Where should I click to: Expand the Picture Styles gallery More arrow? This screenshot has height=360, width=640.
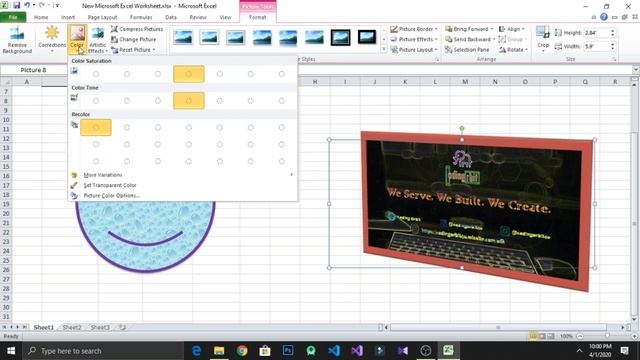(384, 49)
